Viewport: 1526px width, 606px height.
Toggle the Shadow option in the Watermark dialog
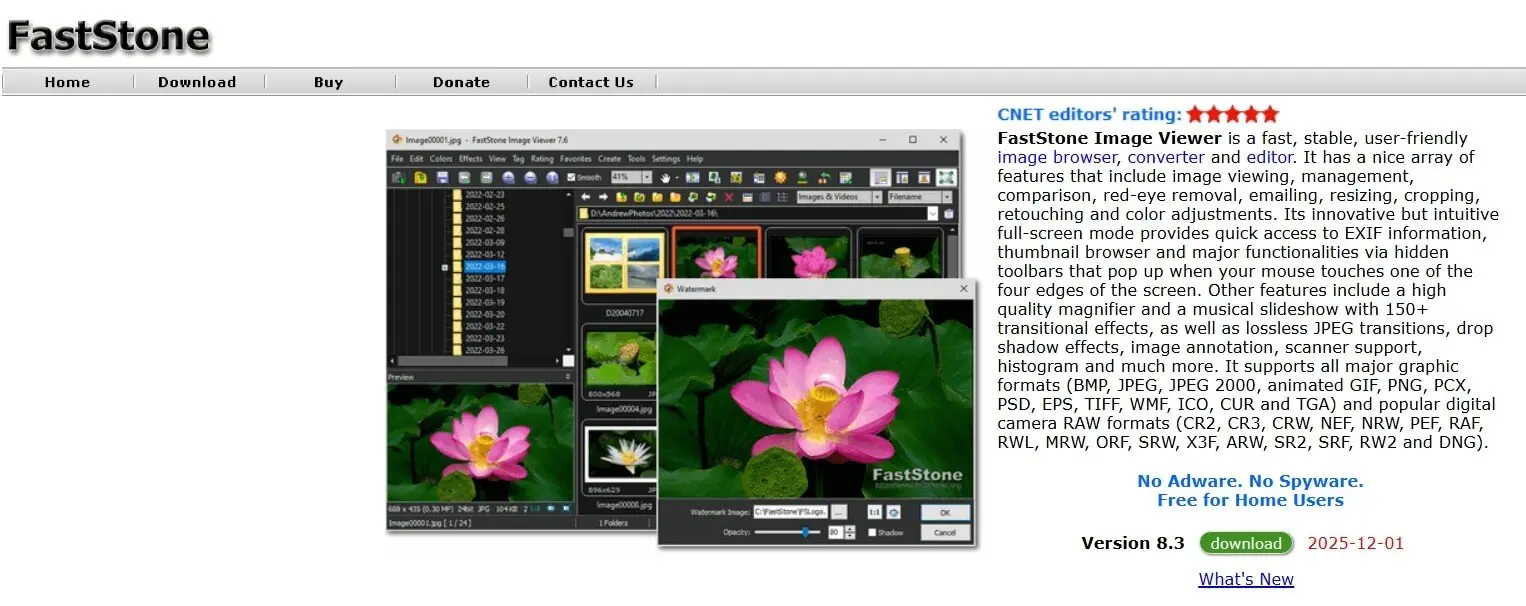coord(872,532)
